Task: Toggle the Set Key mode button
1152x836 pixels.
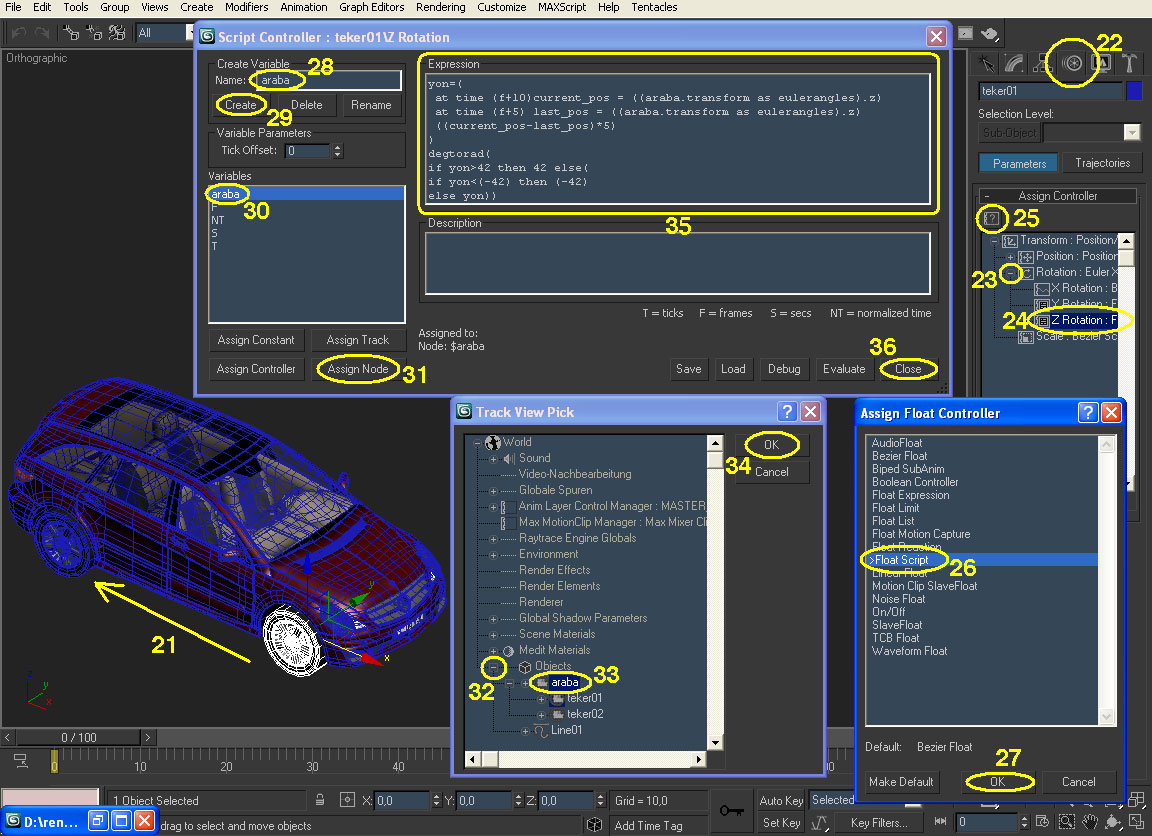Action: point(781,823)
